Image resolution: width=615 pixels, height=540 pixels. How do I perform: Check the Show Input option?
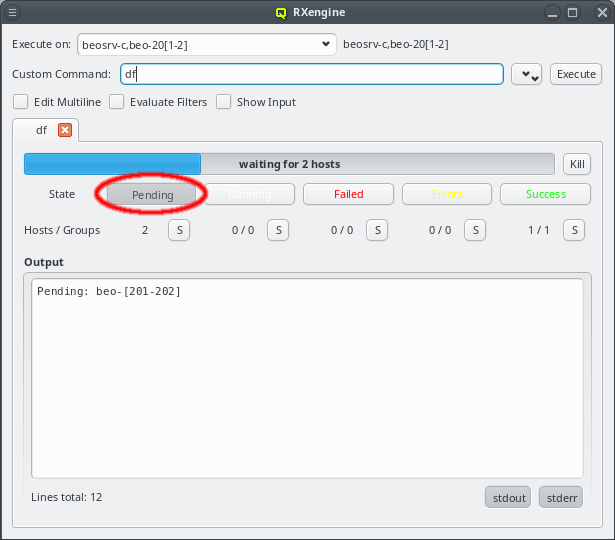tap(224, 102)
